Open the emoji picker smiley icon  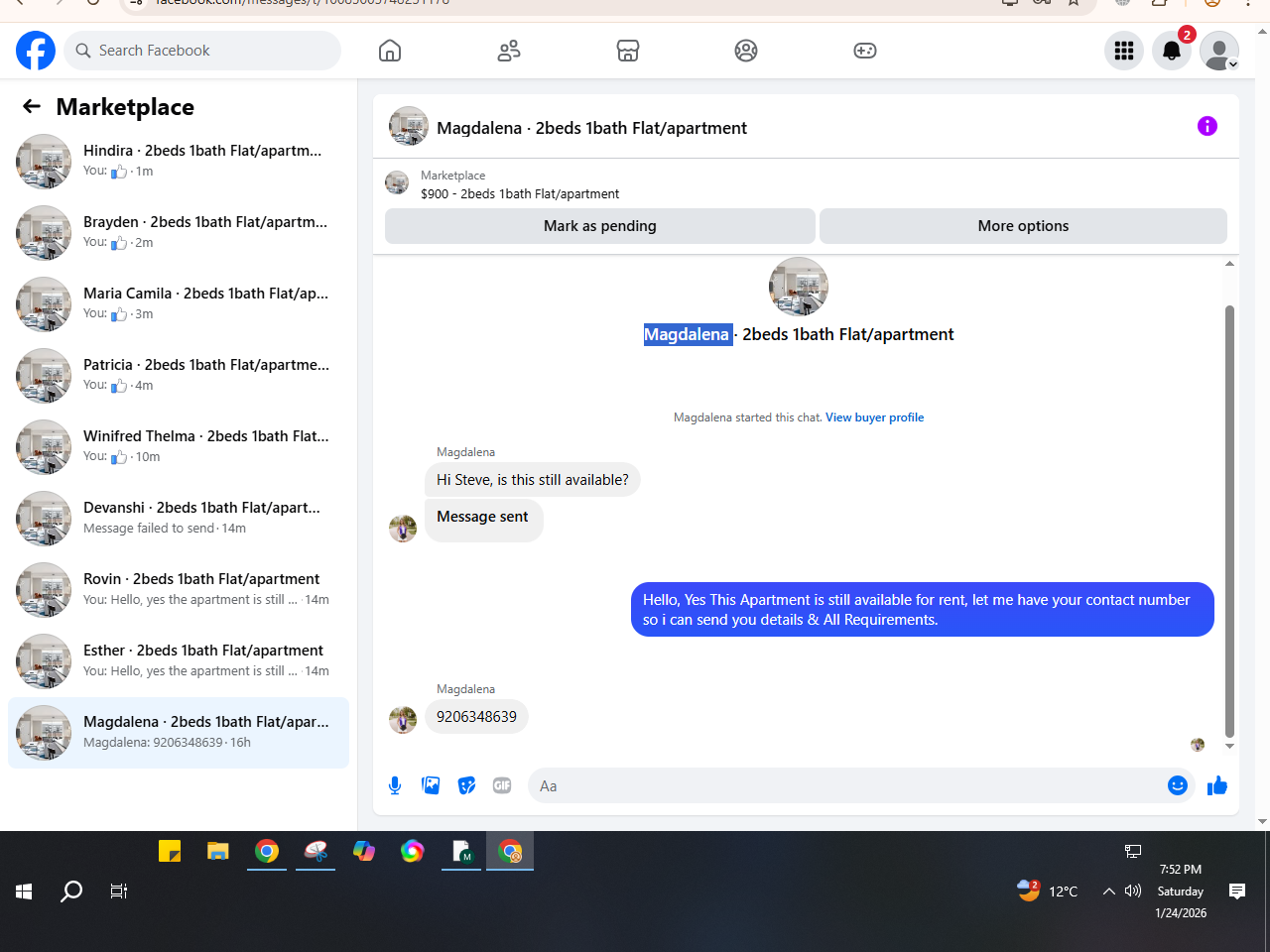pos(1178,785)
